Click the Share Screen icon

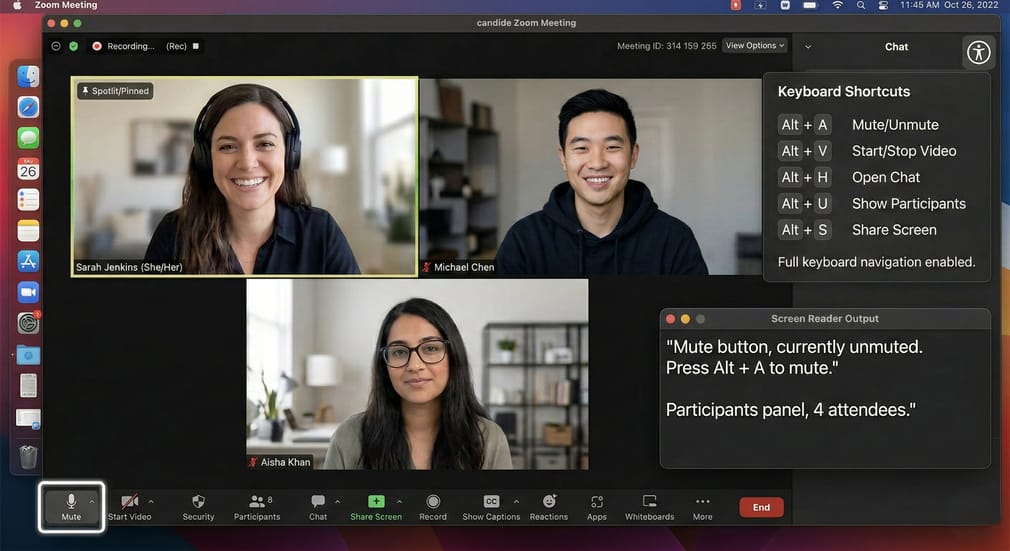375,502
